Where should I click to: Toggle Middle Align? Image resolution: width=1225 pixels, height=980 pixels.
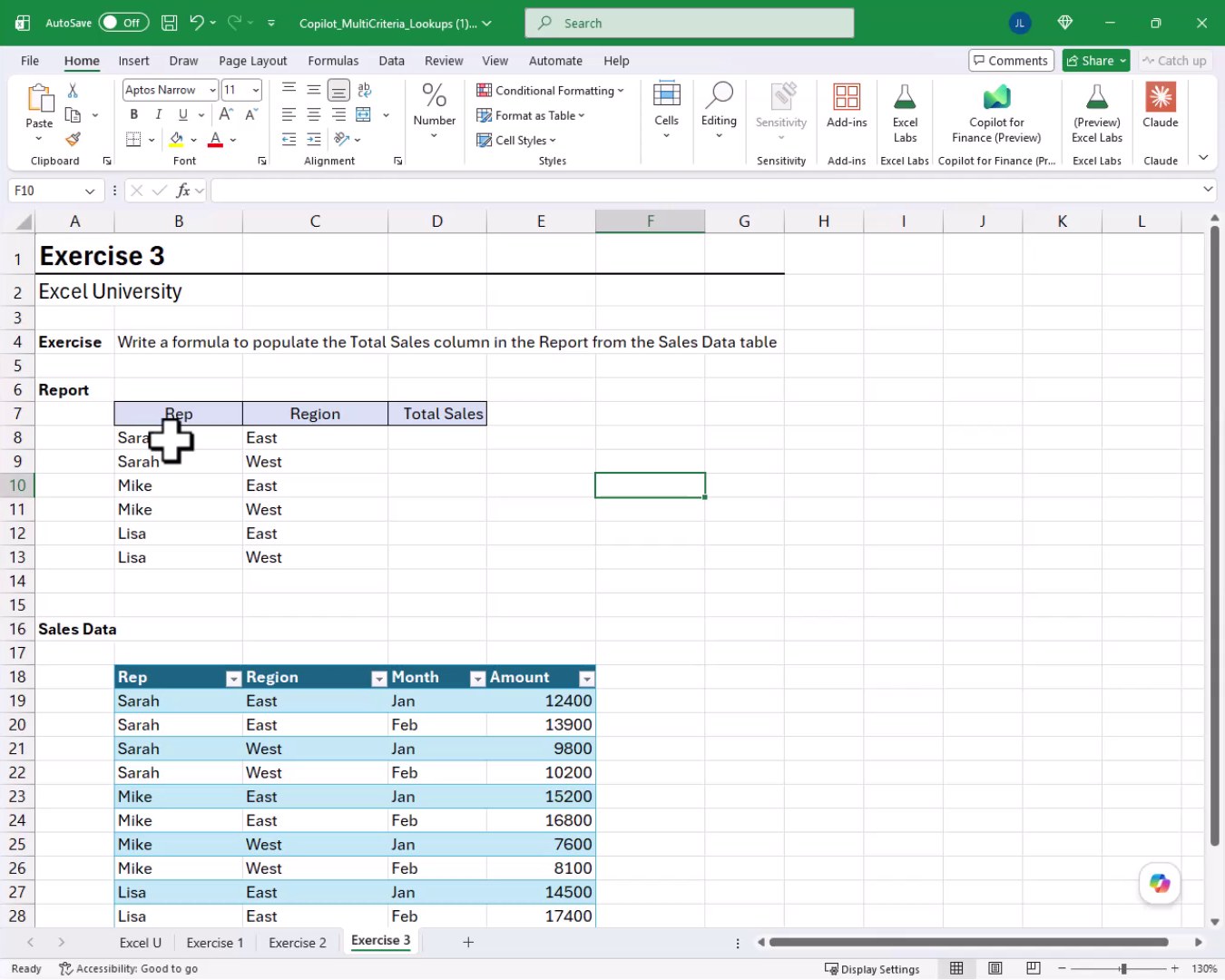(x=314, y=89)
